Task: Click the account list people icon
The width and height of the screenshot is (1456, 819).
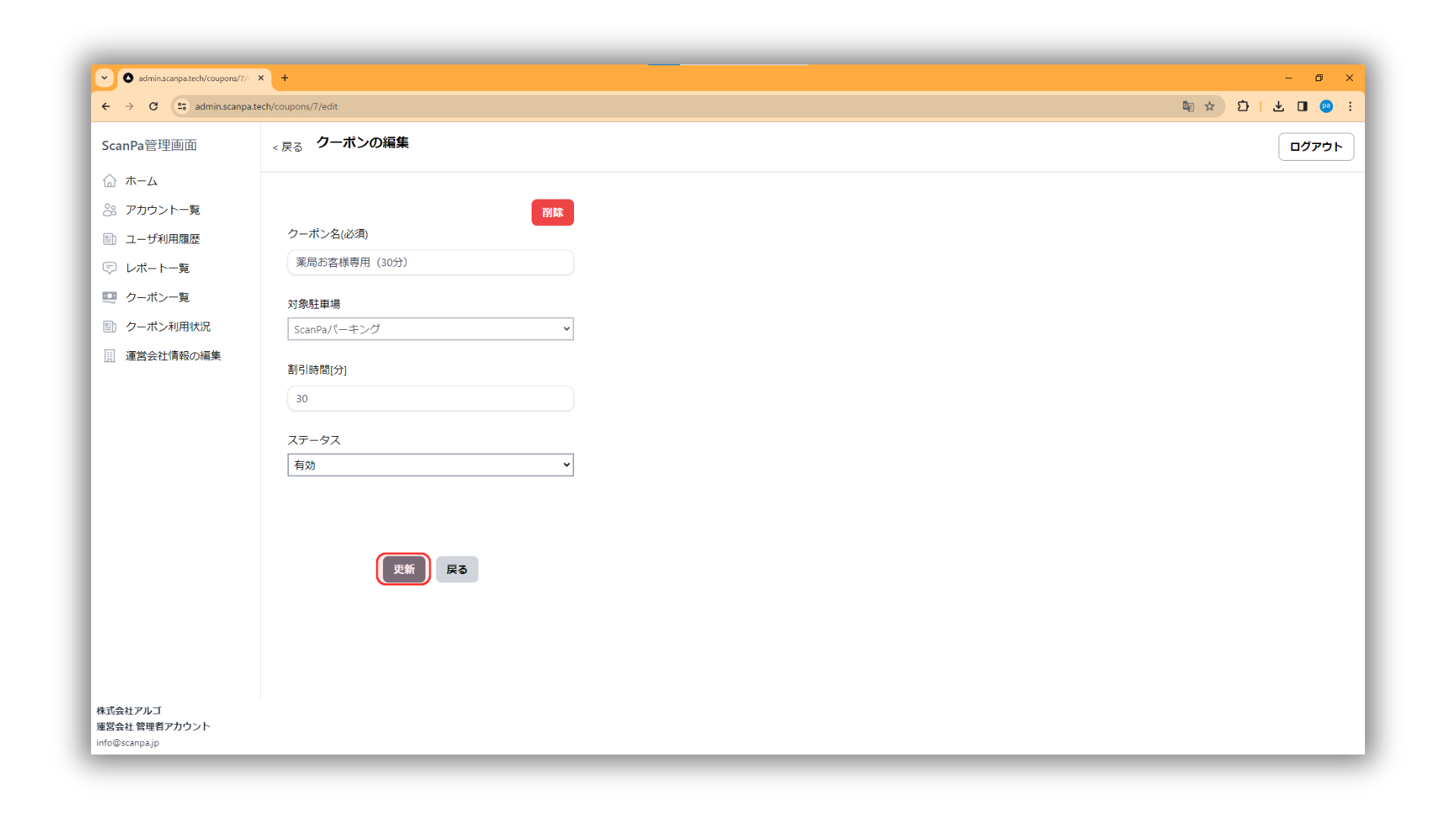Action: coord(109,209)
